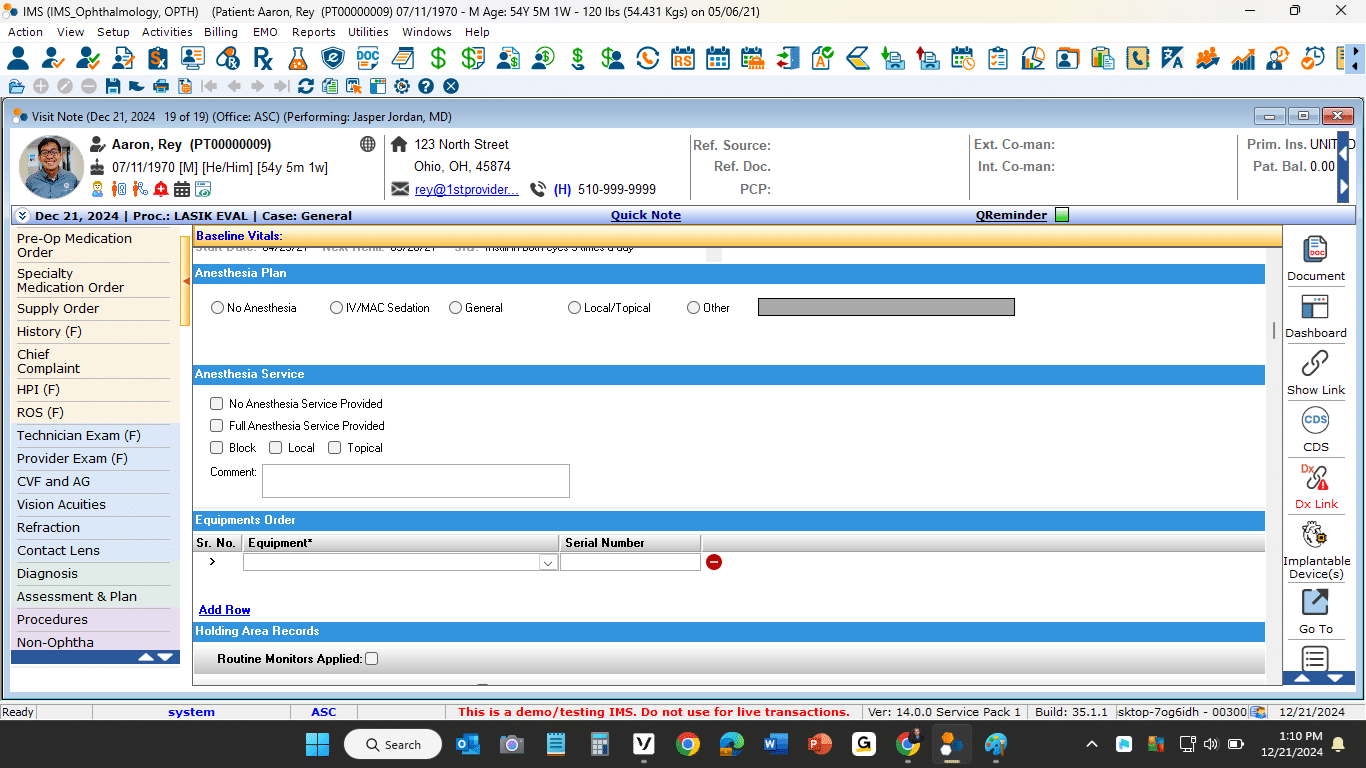The width and height of the screenshot is (1366, 768).
Task: Open the Document panel icon
Action: tap(1315, 250)
